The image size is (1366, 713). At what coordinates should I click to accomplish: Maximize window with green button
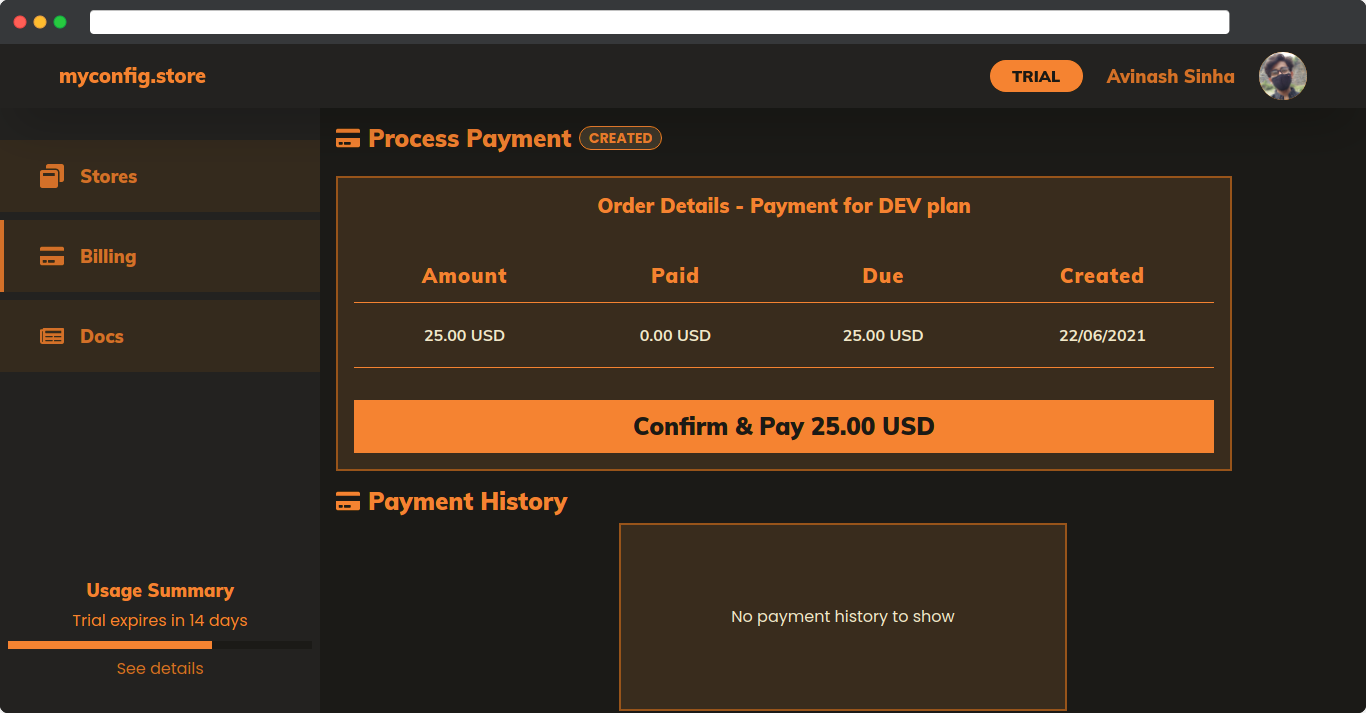[60, 22]
